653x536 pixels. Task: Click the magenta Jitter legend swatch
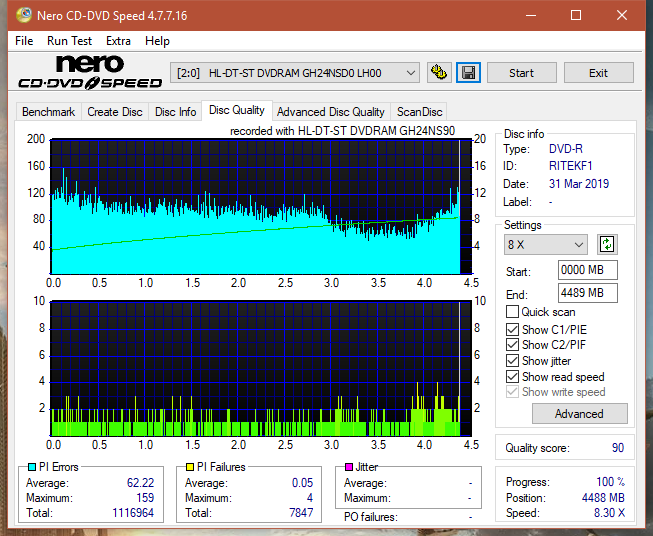(x=349, y=467)
